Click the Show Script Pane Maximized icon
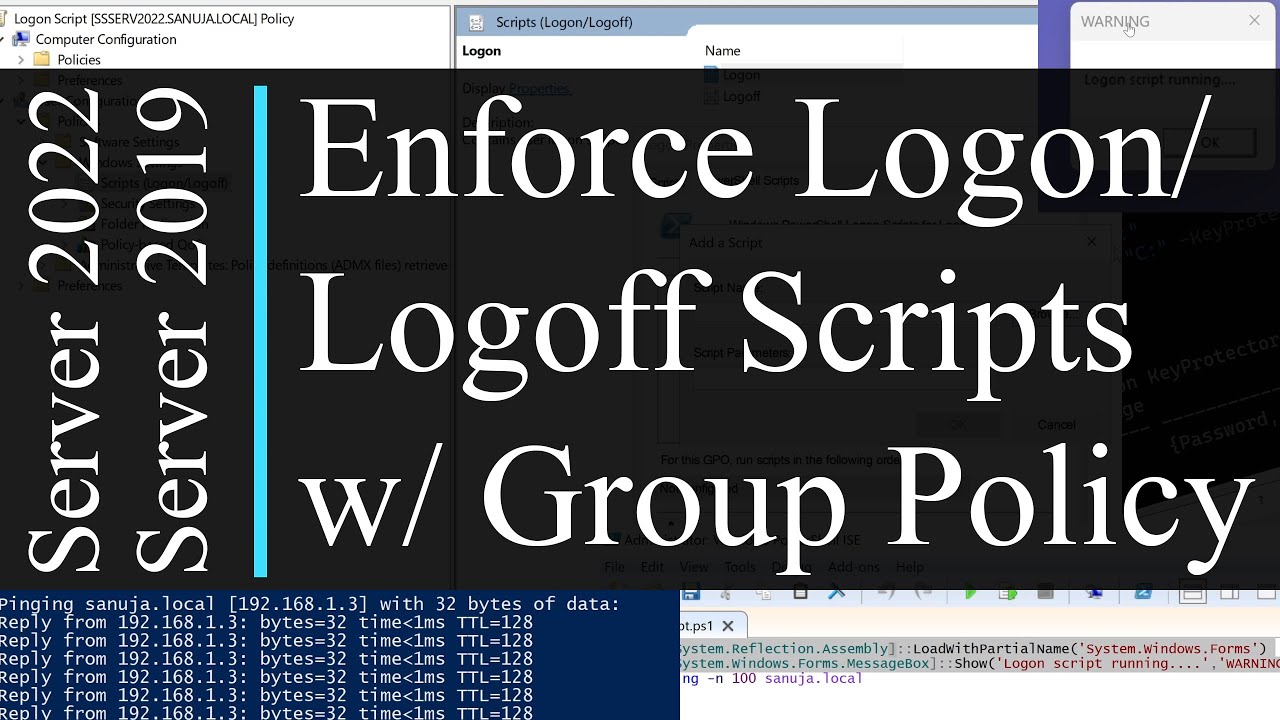Screen dimensions: 1280x720 1264,592
